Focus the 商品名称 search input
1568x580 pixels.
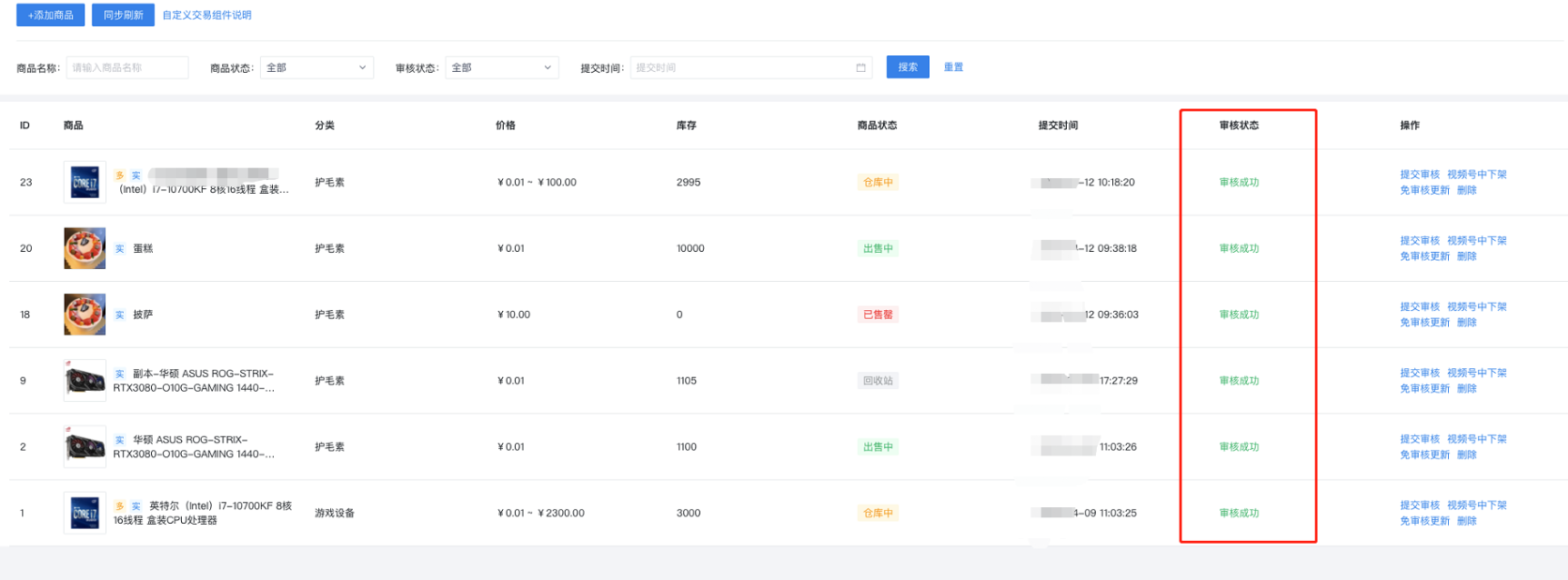click(126, 68)
